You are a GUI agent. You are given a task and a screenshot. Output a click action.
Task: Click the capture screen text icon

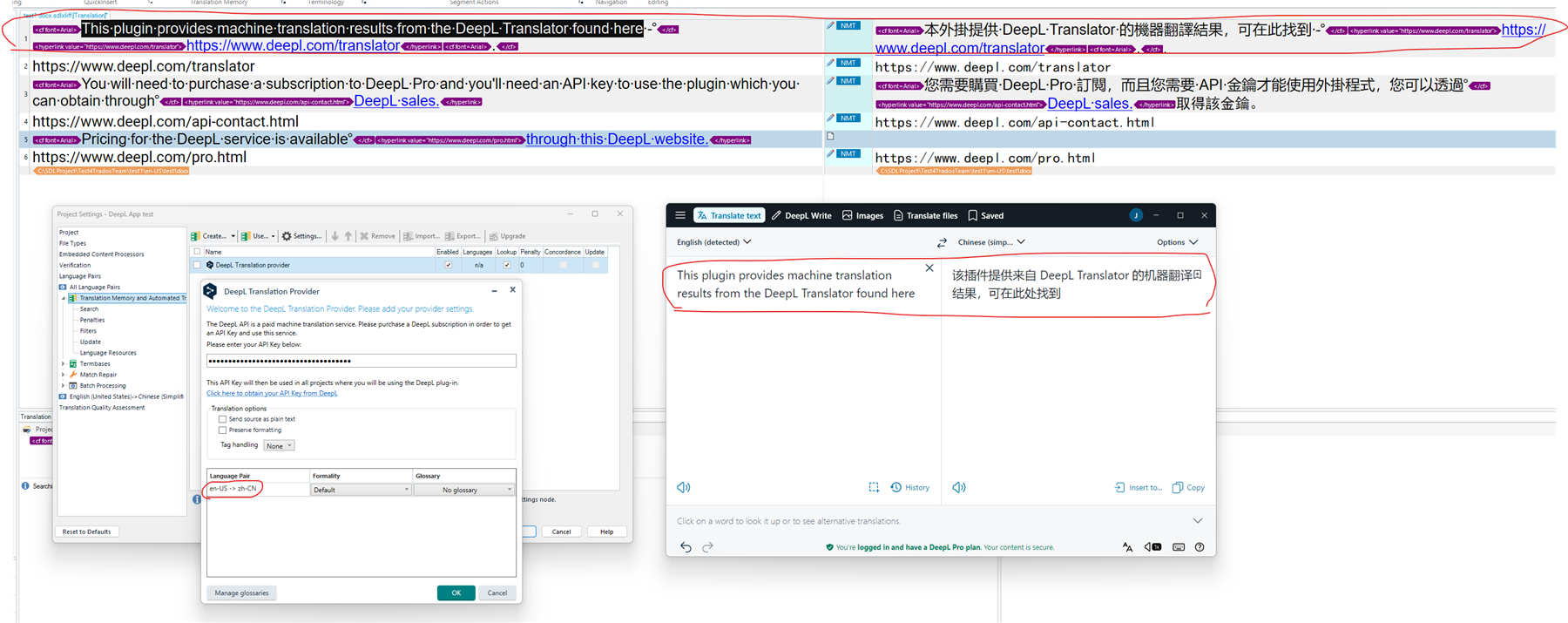pyautogui.click(x=874, y=488)
